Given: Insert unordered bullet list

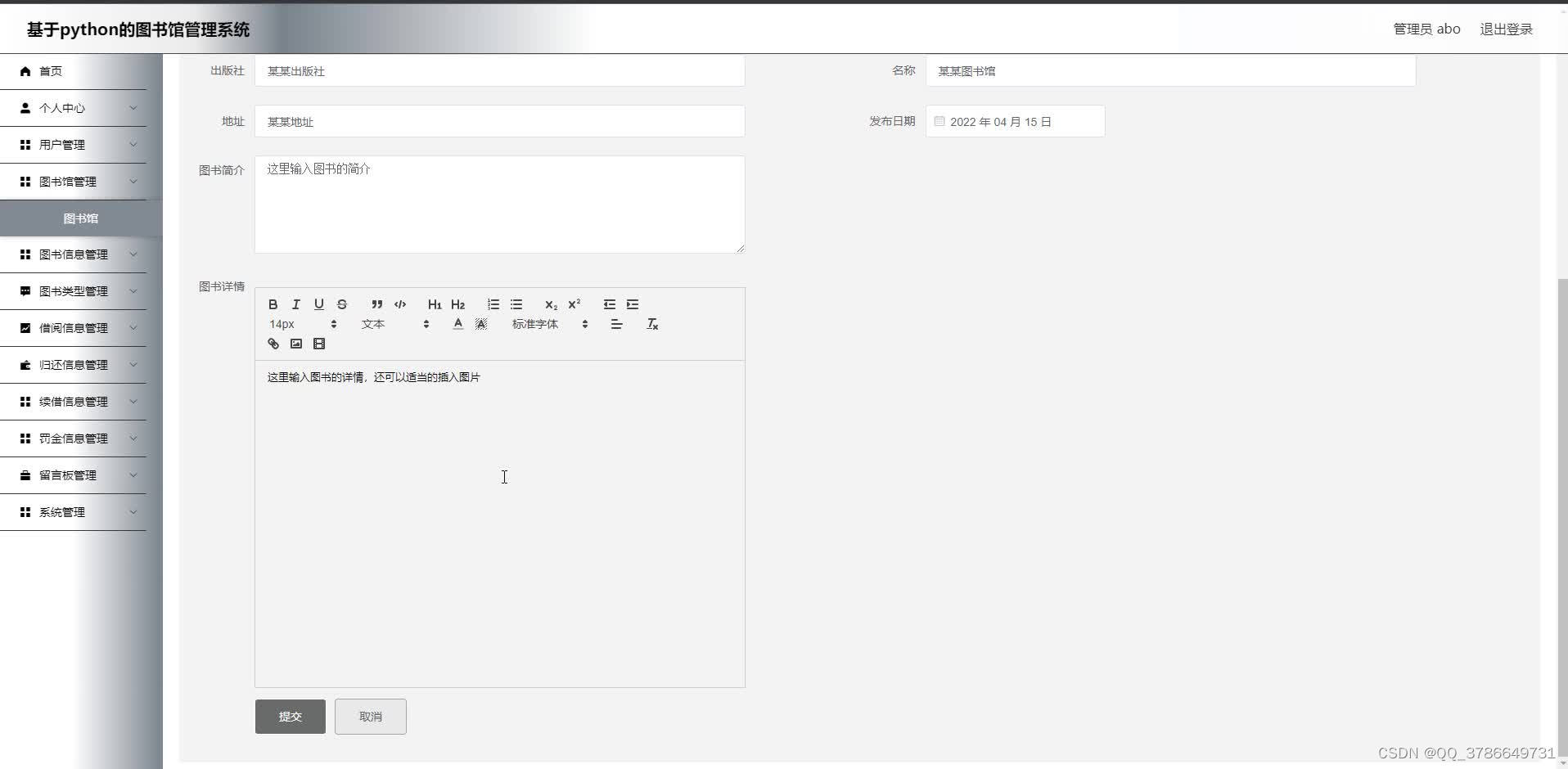Looking at the screenshot, I should pyautogui.click(x=516, y=304).
